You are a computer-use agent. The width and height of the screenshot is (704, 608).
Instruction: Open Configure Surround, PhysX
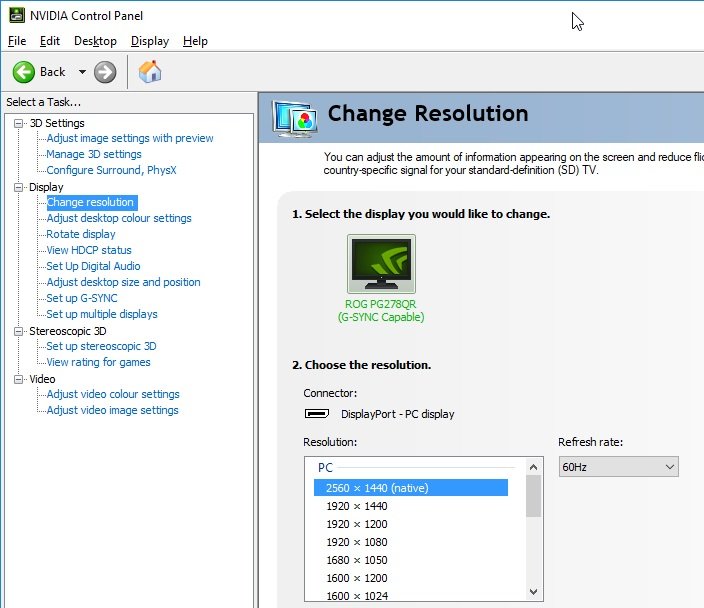pyautogui.click(x=111, y=170)
